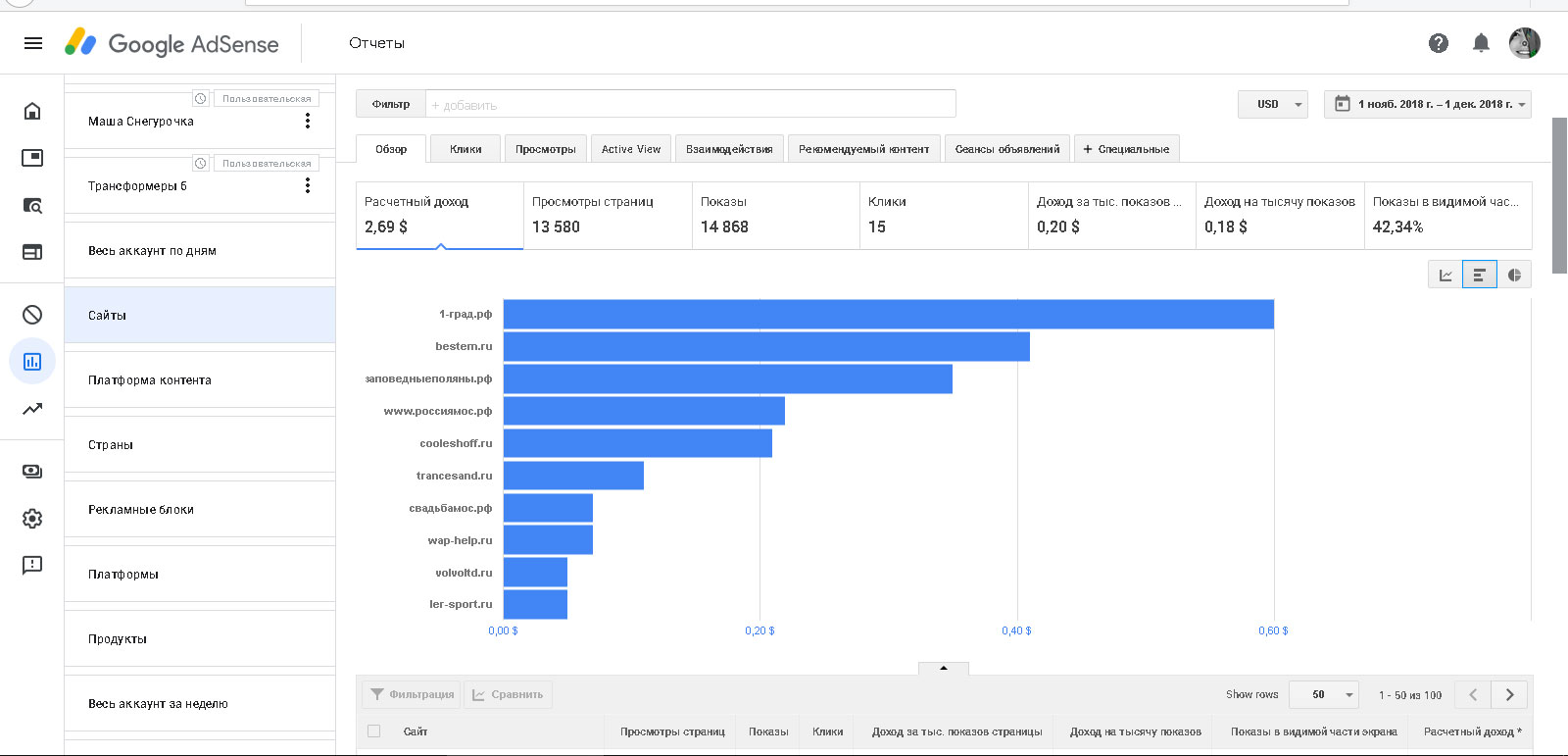Switch to horizontal bar chart view
The image size is (1568, 756).
click(x=1480, y=276)
